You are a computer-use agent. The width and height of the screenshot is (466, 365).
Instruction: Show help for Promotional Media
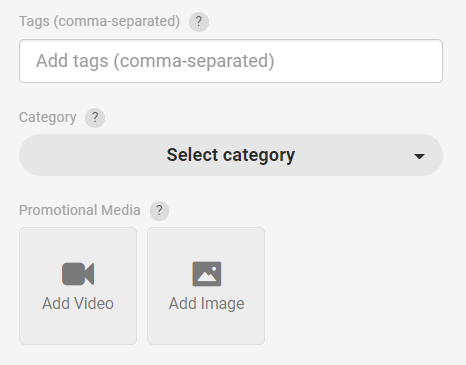pyautogui.click(x=159, y=211)
